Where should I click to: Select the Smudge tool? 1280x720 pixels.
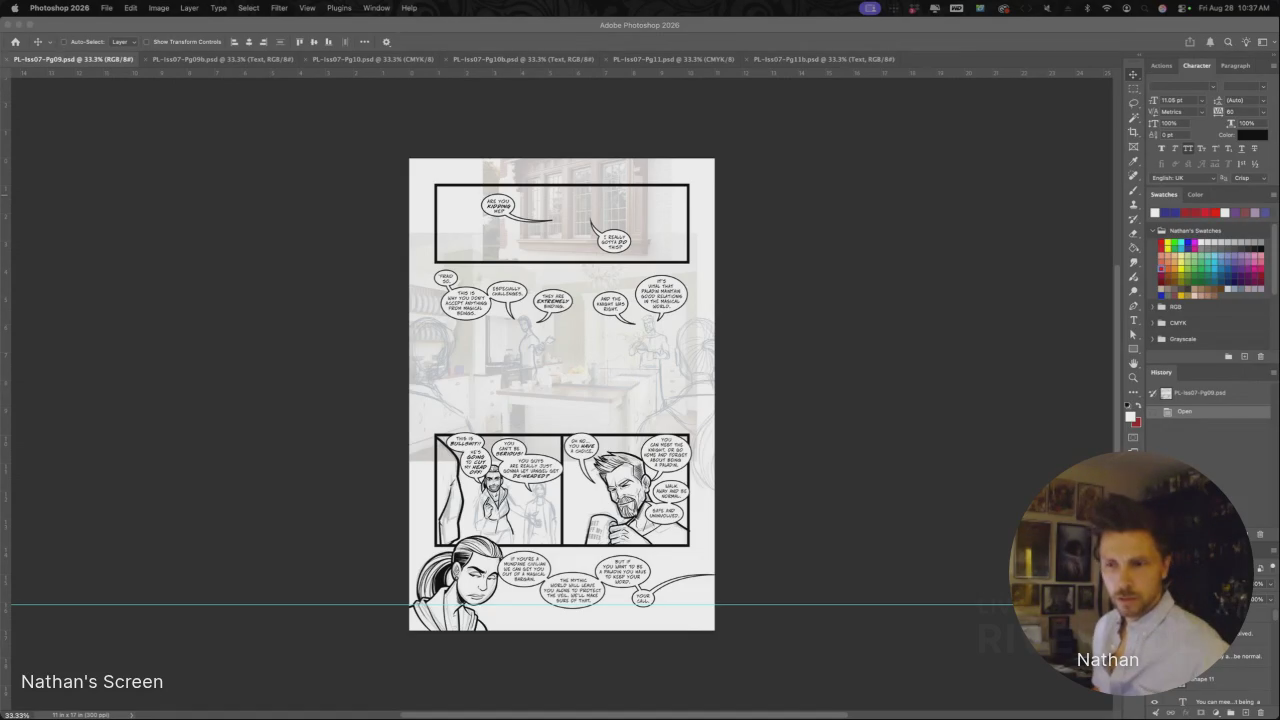pyautogui.click(x=1133, y=263)
